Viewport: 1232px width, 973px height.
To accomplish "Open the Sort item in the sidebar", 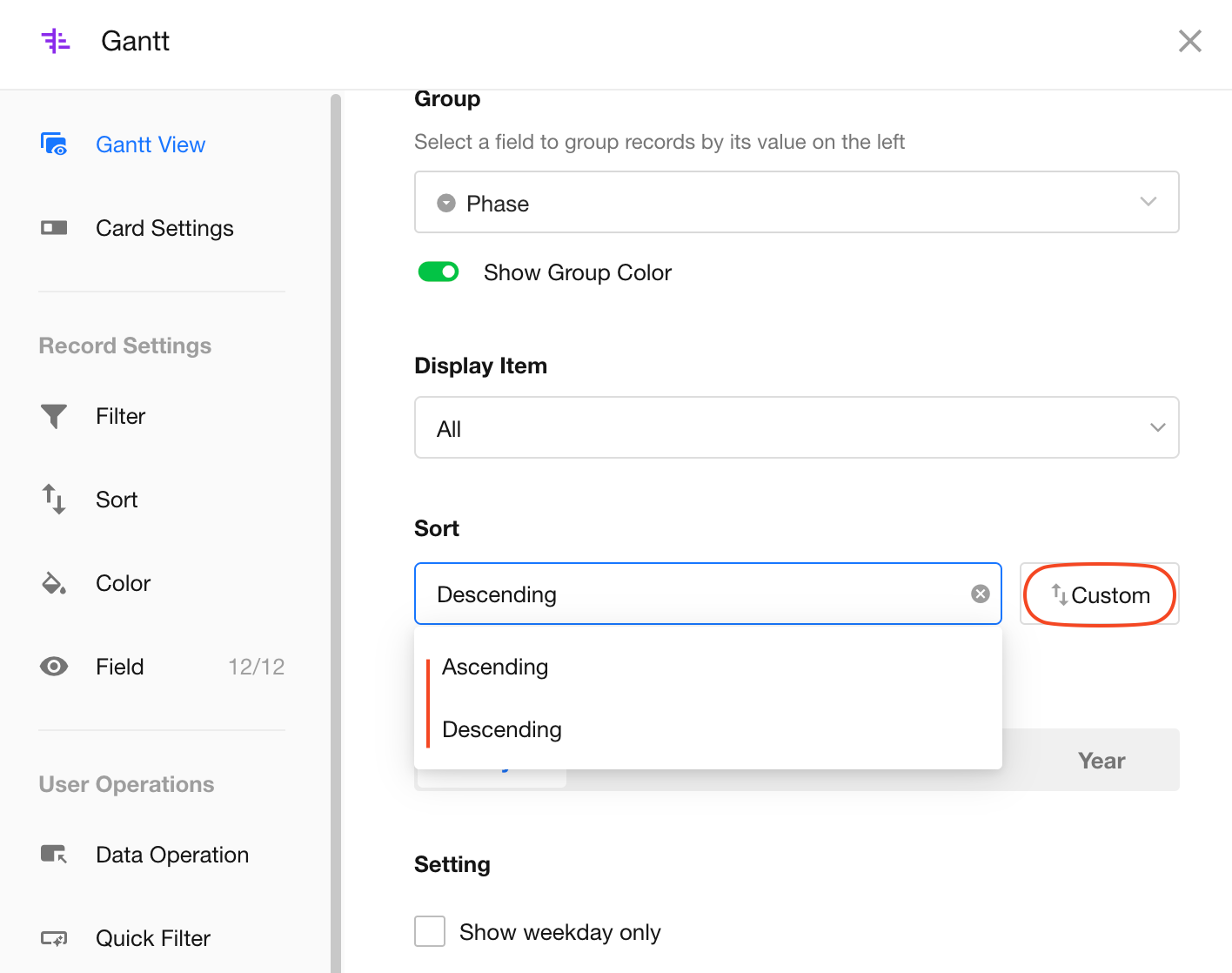I will point(117,500).
